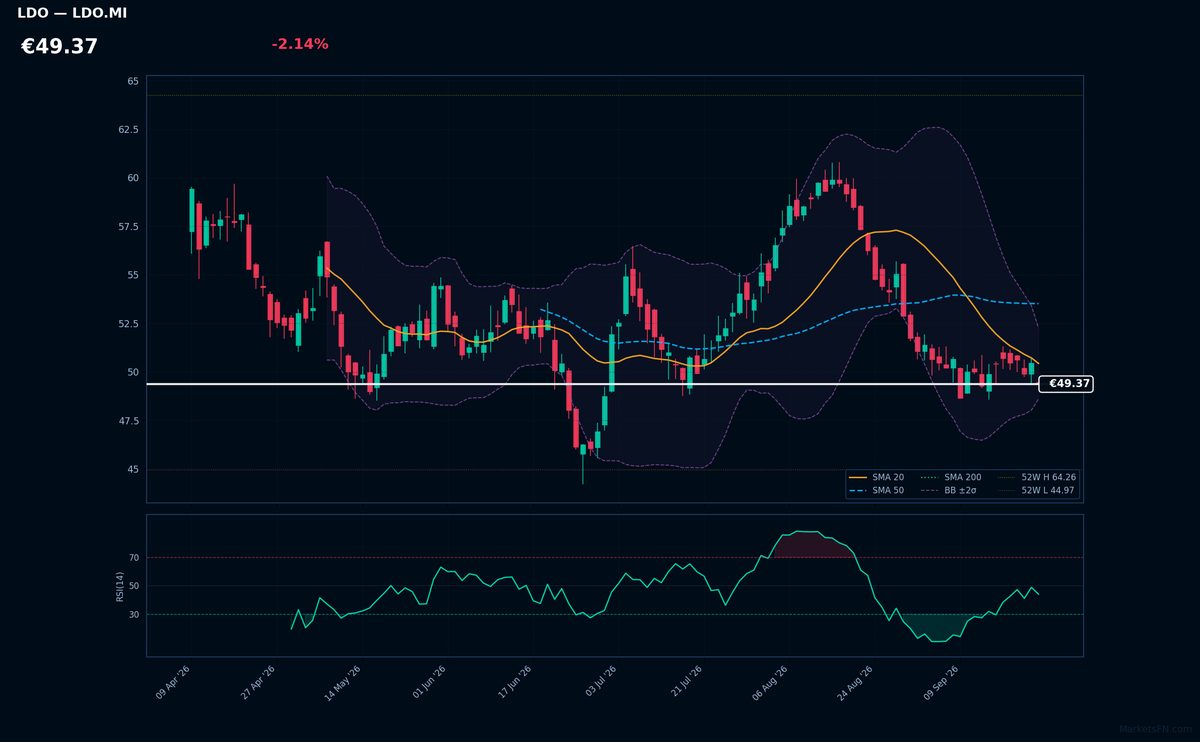The image size is (1200, 742).
Task: Select the 52W L 44.97 legend entry
Action: (x=1037, y=491)
